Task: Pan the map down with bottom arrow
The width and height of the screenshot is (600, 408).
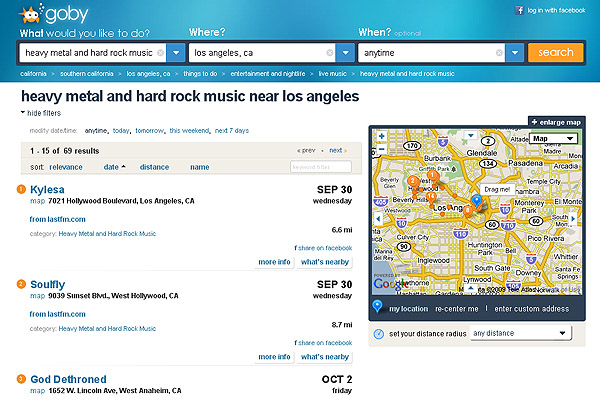Action: pos(471,288)
